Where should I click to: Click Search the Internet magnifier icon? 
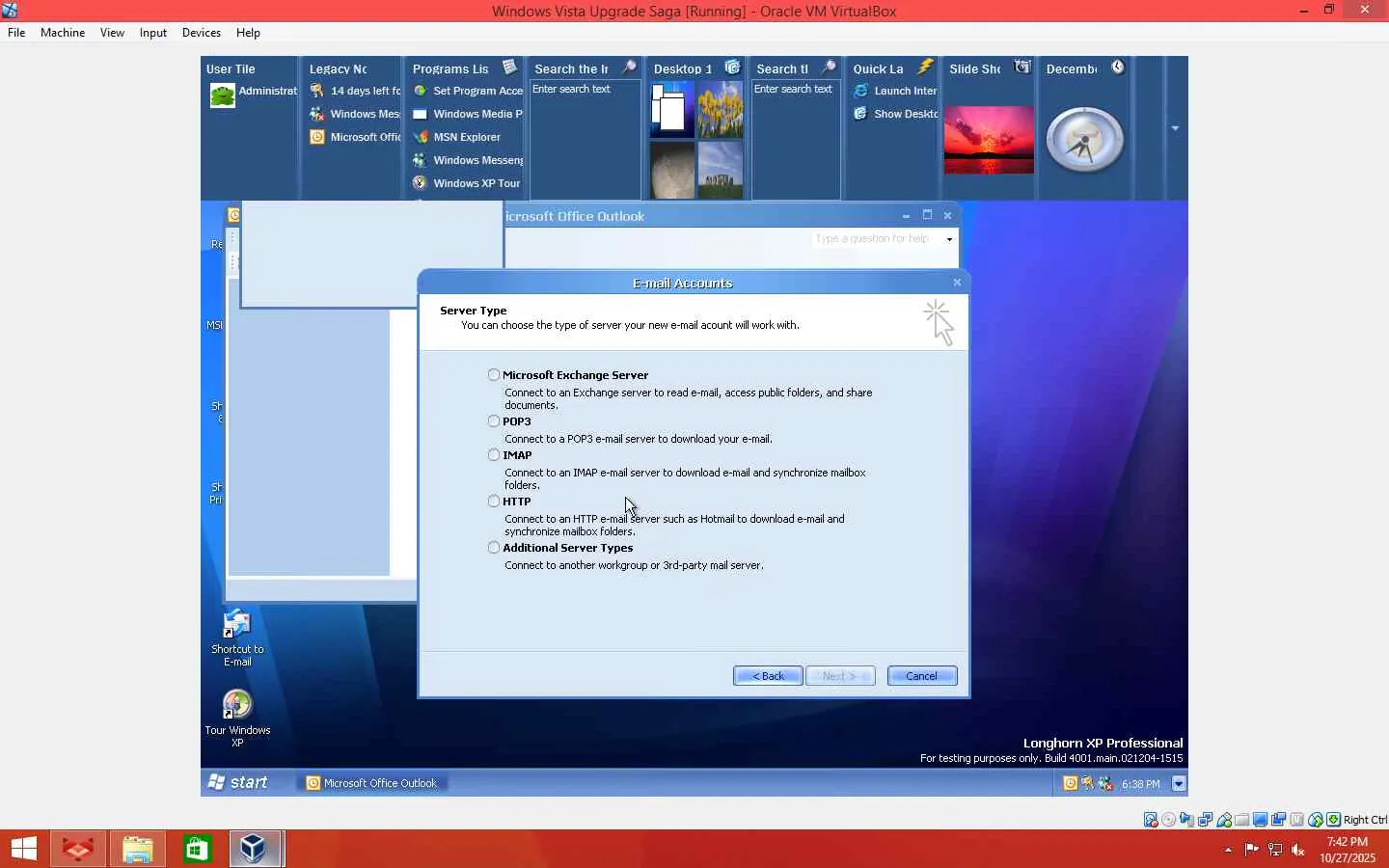click(629, 68)
